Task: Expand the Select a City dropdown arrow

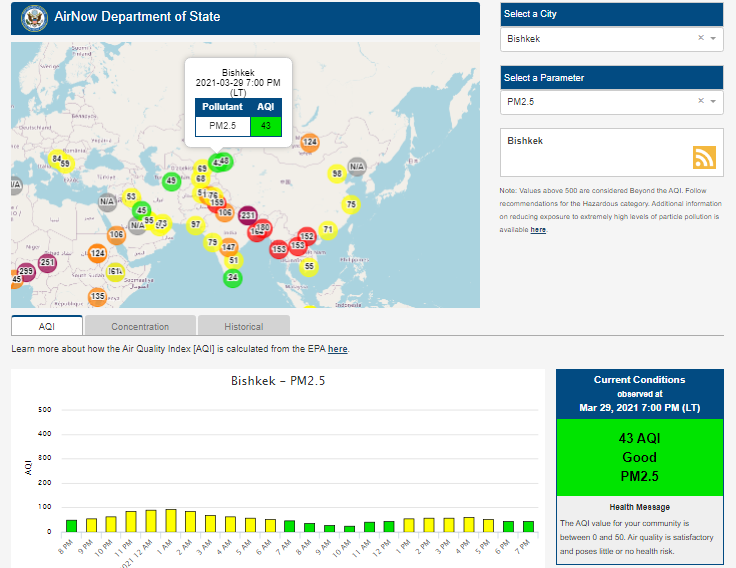Action: pyautogui.click(x=714, y=39)
